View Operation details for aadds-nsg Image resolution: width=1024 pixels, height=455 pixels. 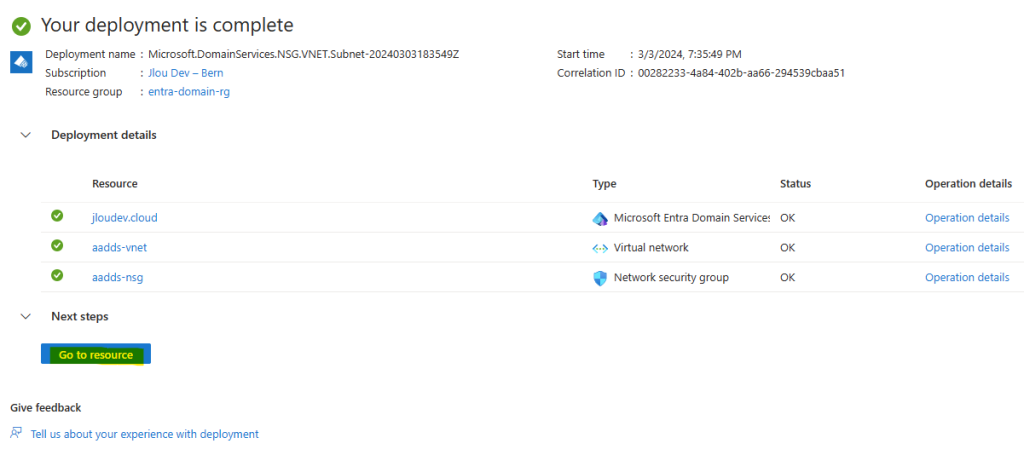point(967,277)
